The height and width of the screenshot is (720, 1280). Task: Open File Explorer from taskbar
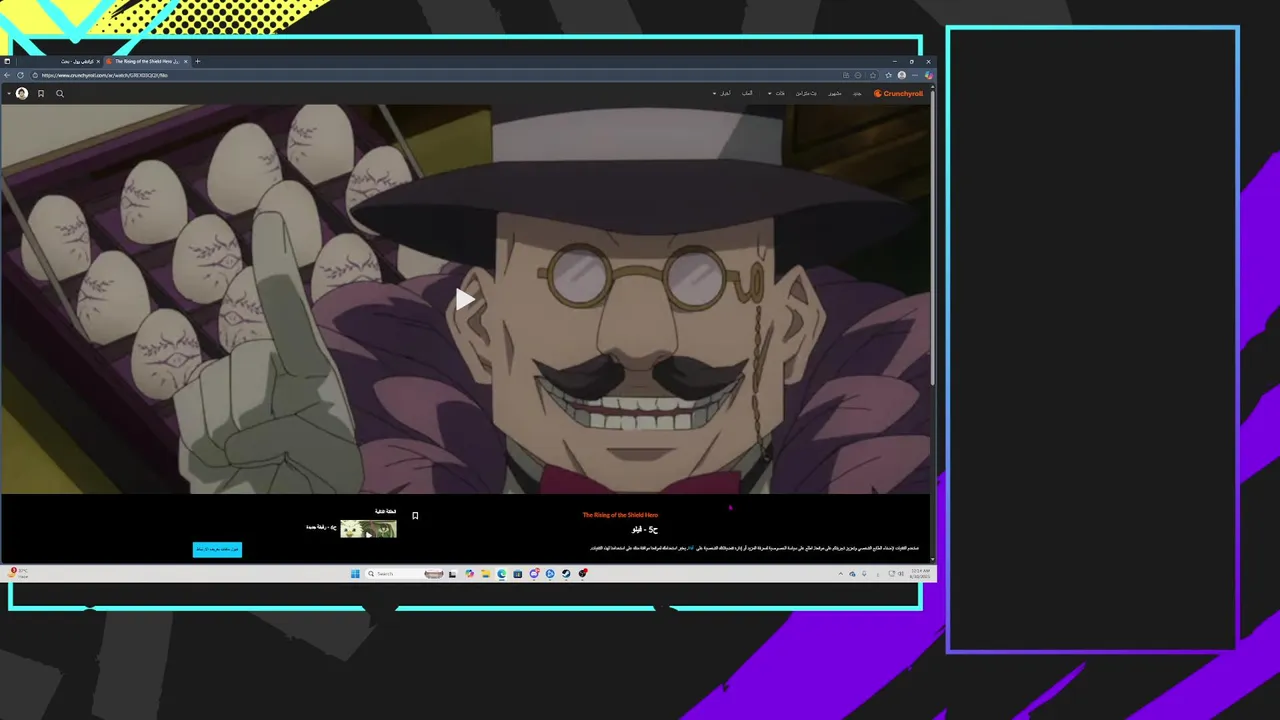486,574
